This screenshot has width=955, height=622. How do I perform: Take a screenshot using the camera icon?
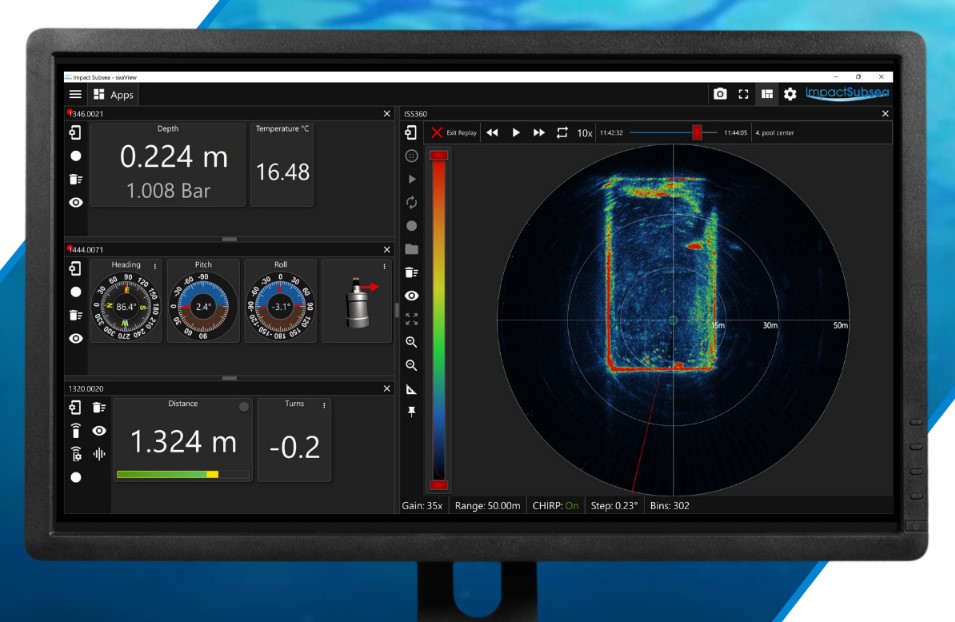(x=720, y=94)
